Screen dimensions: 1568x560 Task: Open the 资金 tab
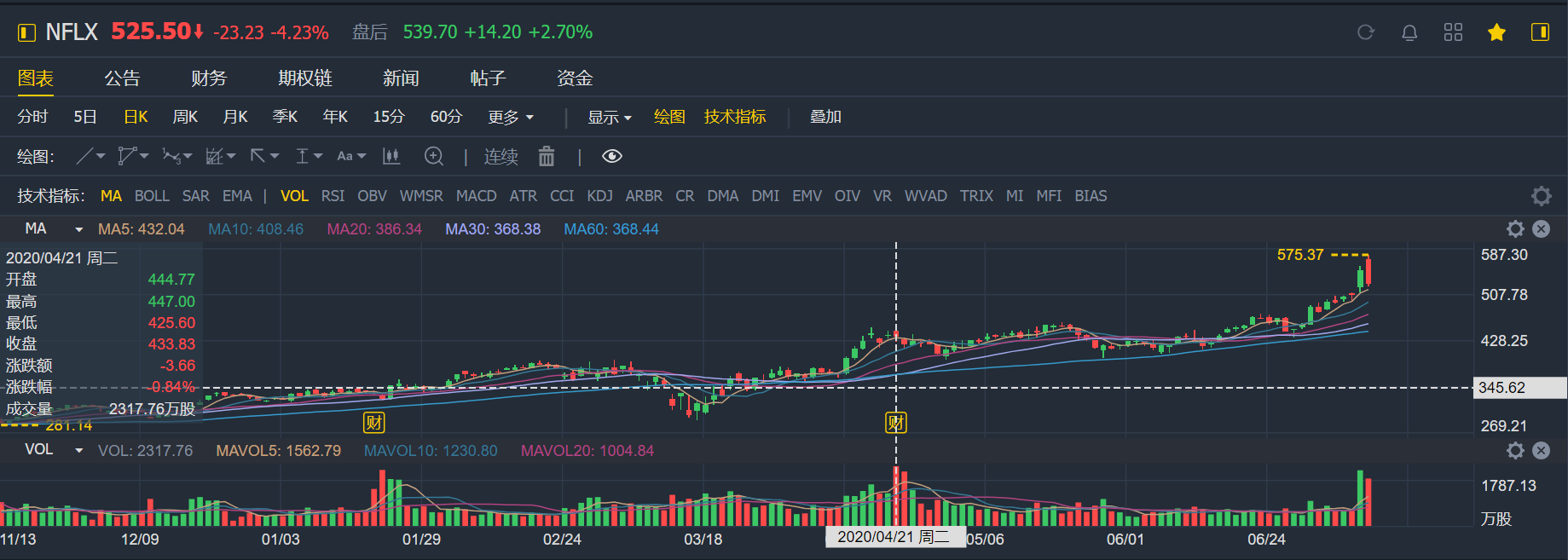pos(575,78)
